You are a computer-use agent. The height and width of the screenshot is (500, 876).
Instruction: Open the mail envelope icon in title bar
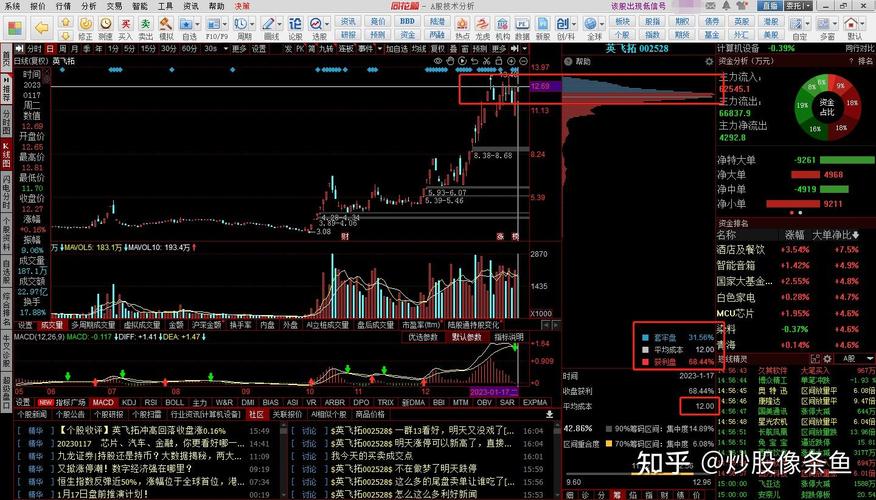coord(712,6)
